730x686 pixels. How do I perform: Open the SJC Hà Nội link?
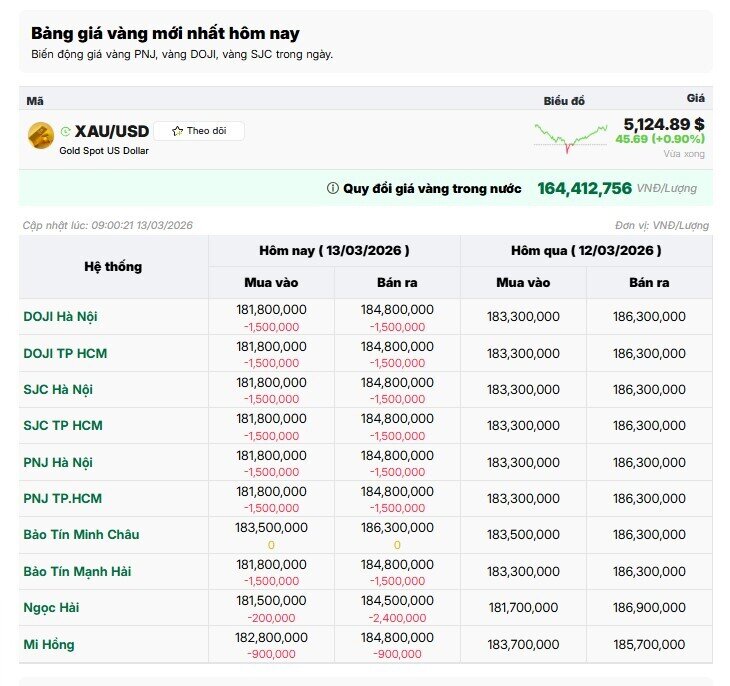click(x=58, y=389)
